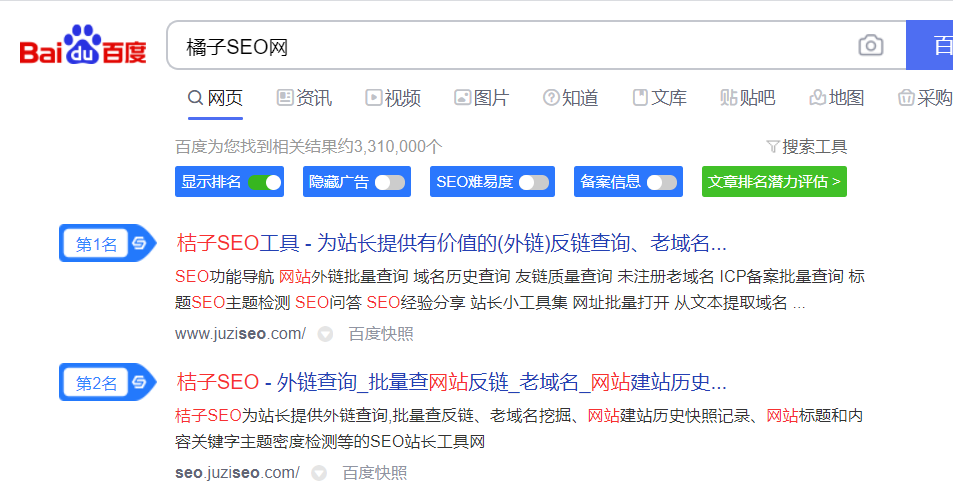The height and width of the screenshot is (485, 953).
Task: Expand dropdown arrow beside seo.juziseo.com
Action: point(319,473)
